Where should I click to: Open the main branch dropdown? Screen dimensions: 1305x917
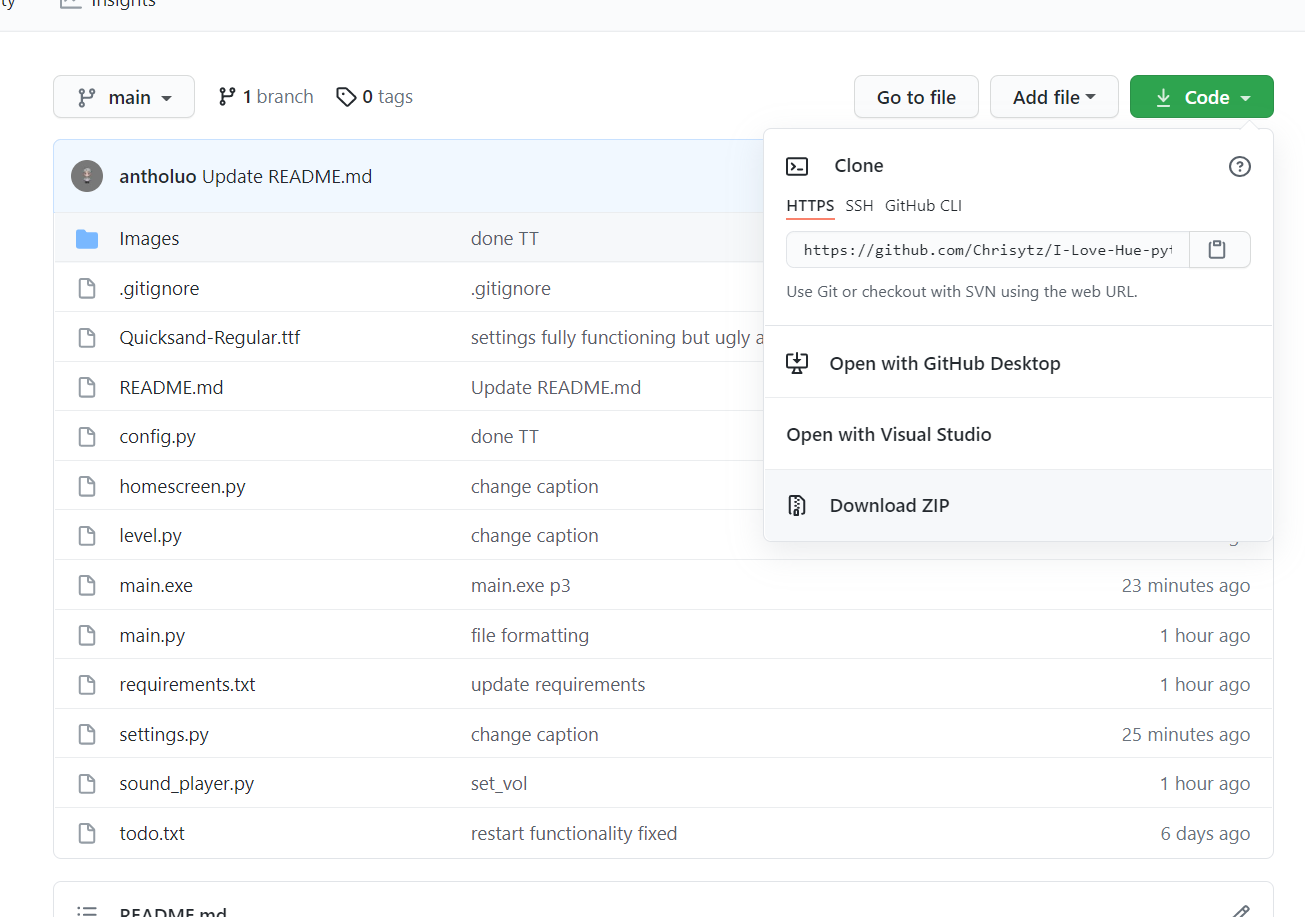point(124,97)
